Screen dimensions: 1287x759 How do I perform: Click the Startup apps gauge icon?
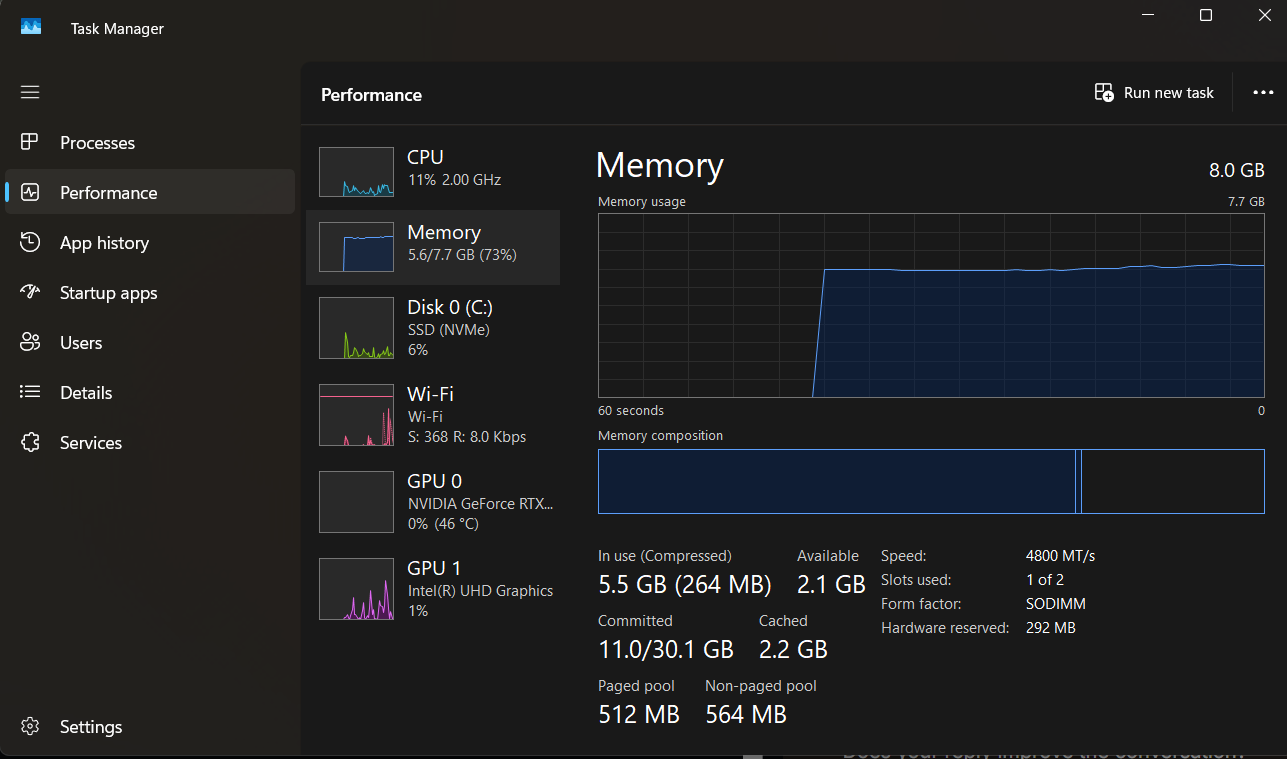pos(30,293)
